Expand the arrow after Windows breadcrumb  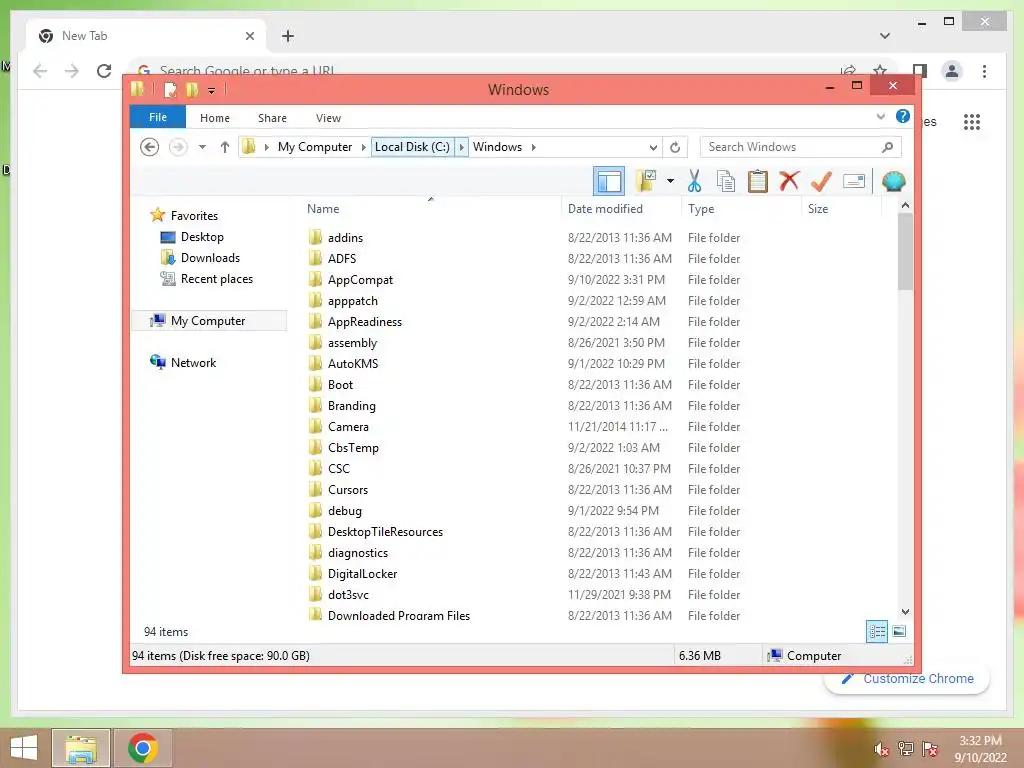534,147
